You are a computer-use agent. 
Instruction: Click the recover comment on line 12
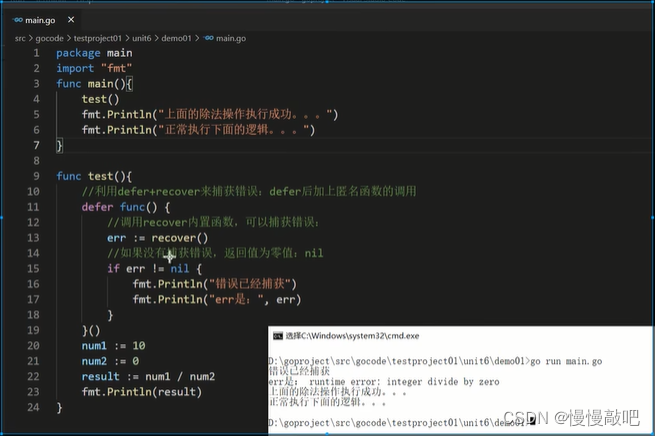(213, 222)
